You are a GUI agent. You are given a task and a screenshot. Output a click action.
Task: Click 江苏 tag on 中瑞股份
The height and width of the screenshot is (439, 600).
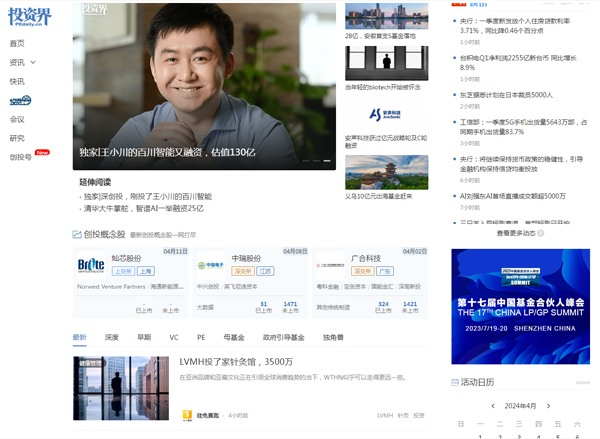click(265, 271)
